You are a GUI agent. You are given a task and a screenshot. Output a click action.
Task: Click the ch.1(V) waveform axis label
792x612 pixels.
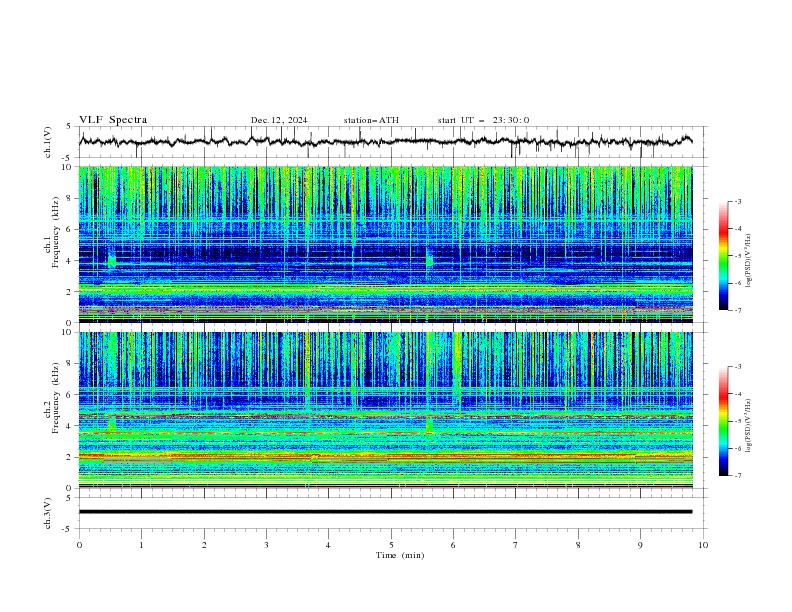[48, 142]
